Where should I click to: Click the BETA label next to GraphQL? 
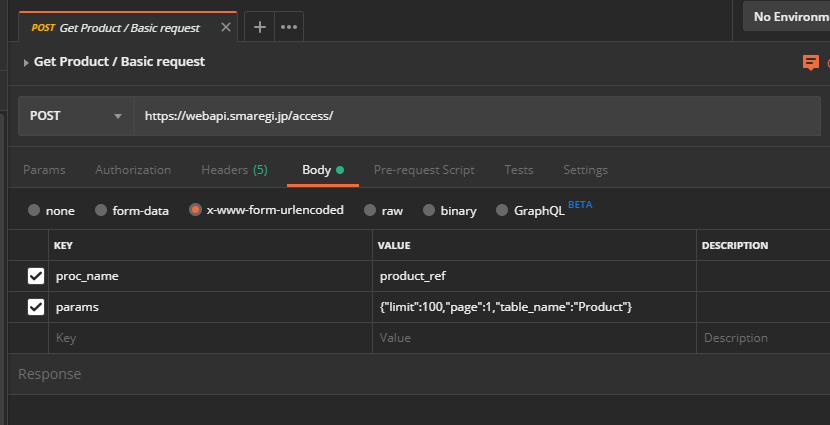580,205
